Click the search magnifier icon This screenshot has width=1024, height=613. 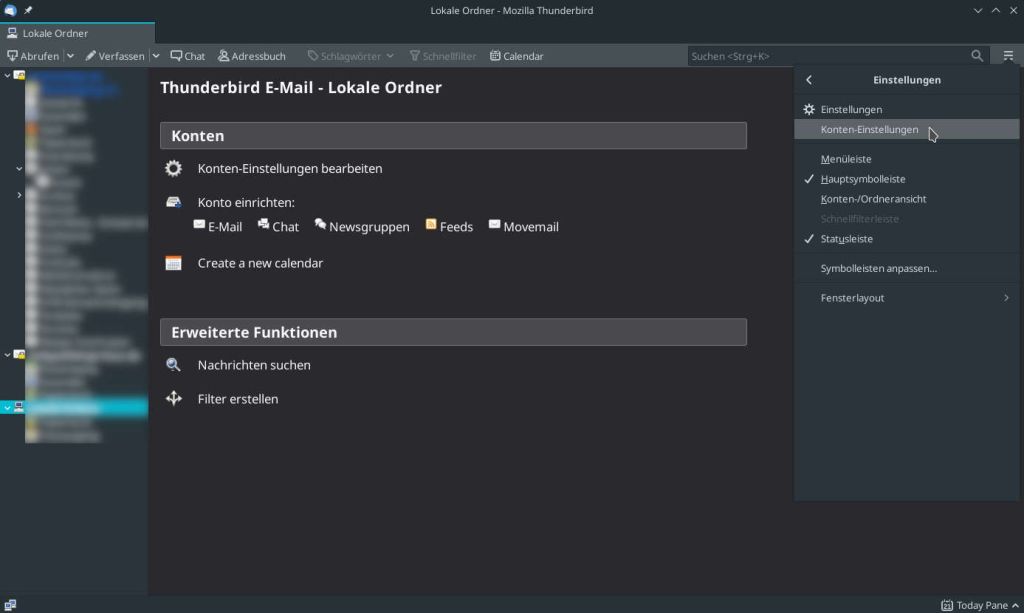coord(977,56)
